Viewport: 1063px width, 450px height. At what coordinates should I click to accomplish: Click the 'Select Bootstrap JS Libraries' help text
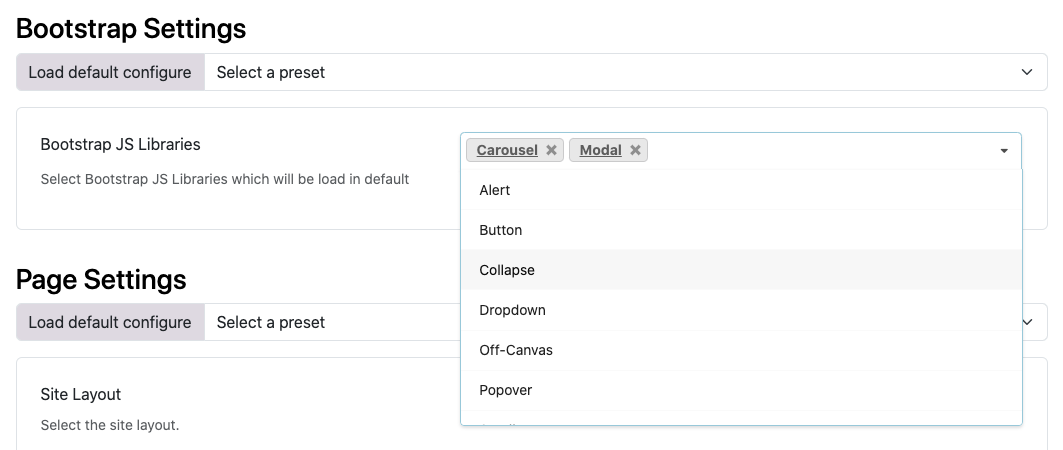click(x=225, y=180)
